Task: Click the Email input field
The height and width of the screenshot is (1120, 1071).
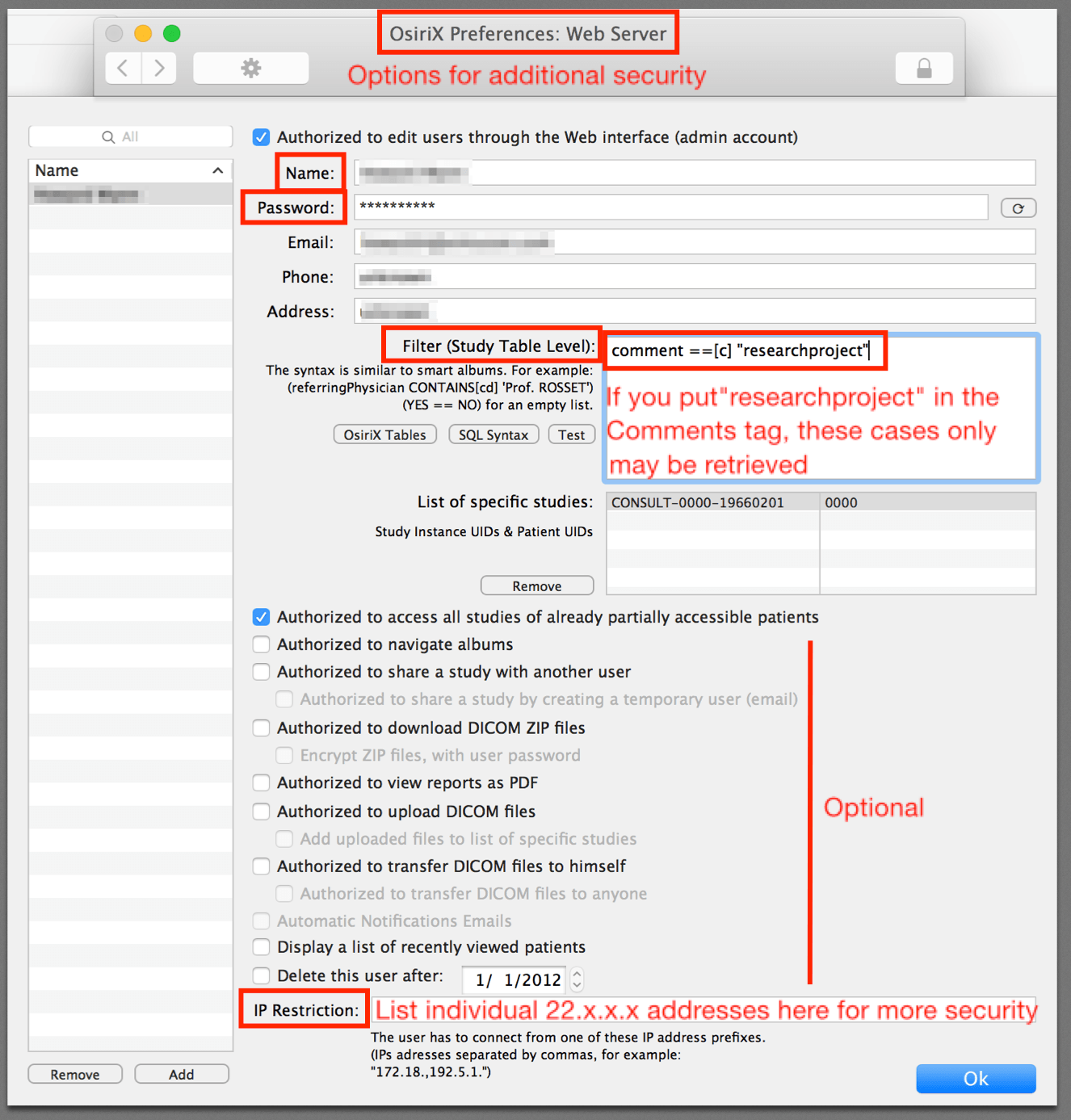Action: [x=695, y=242]
